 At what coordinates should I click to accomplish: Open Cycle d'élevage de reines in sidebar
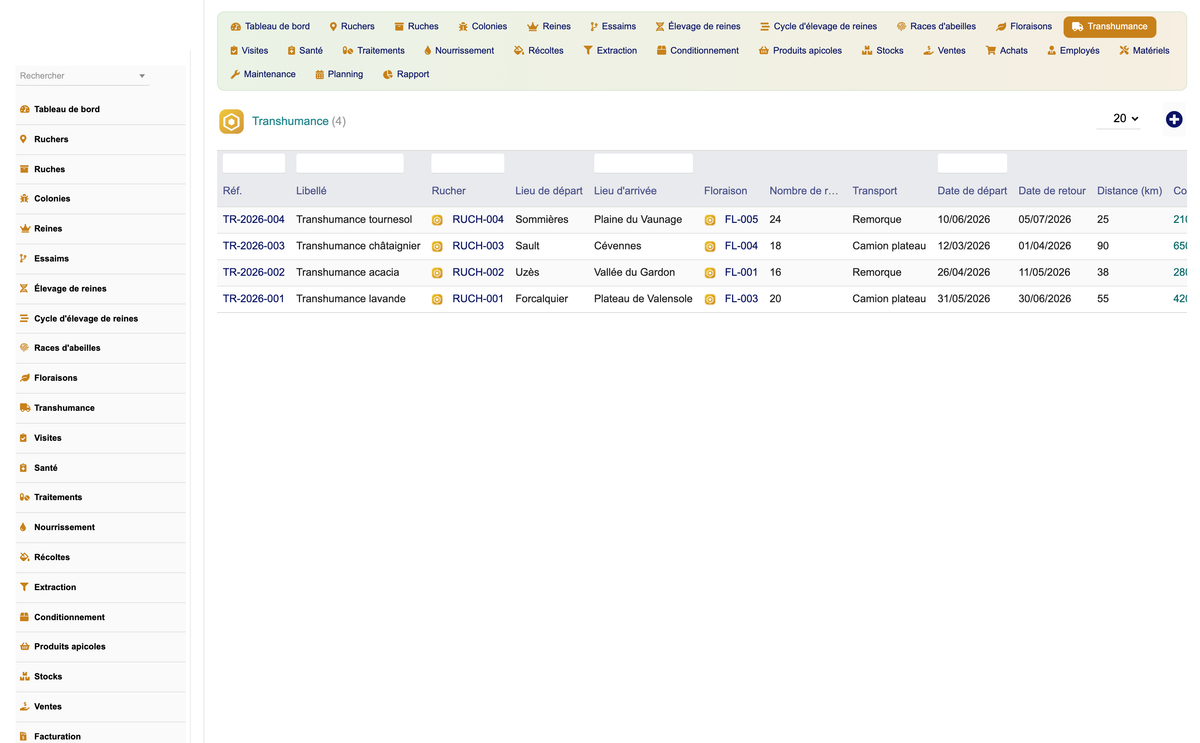pyautogui.click(x=100, y=318)
